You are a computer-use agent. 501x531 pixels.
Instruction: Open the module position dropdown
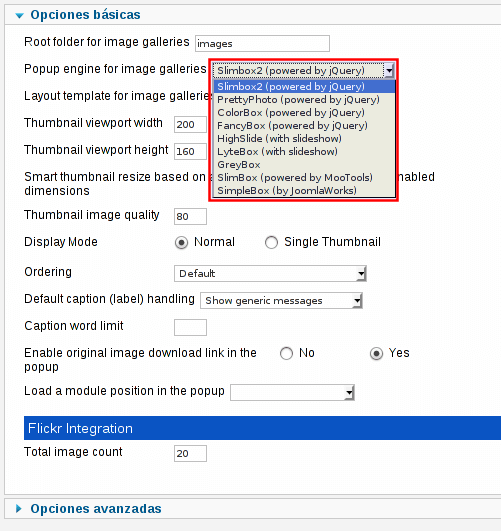[292, 392]
